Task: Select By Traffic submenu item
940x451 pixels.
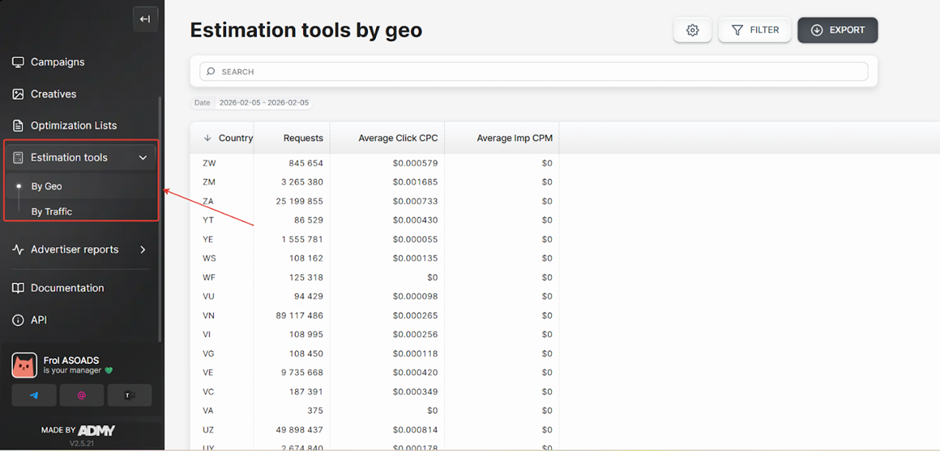Action: point(51,212)
